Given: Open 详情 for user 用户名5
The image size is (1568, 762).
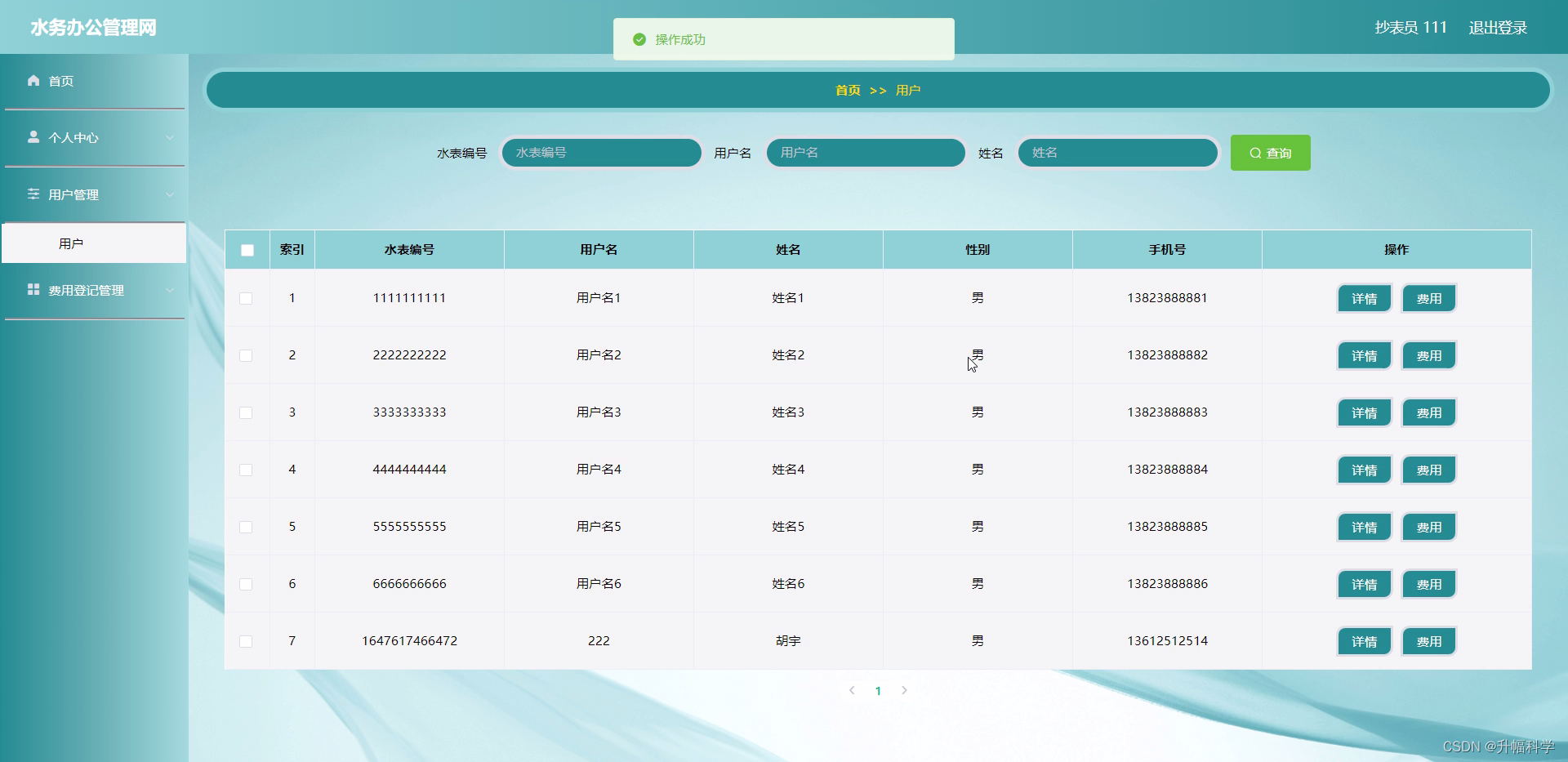Looking at the screenshot, I should point(1364,527).
